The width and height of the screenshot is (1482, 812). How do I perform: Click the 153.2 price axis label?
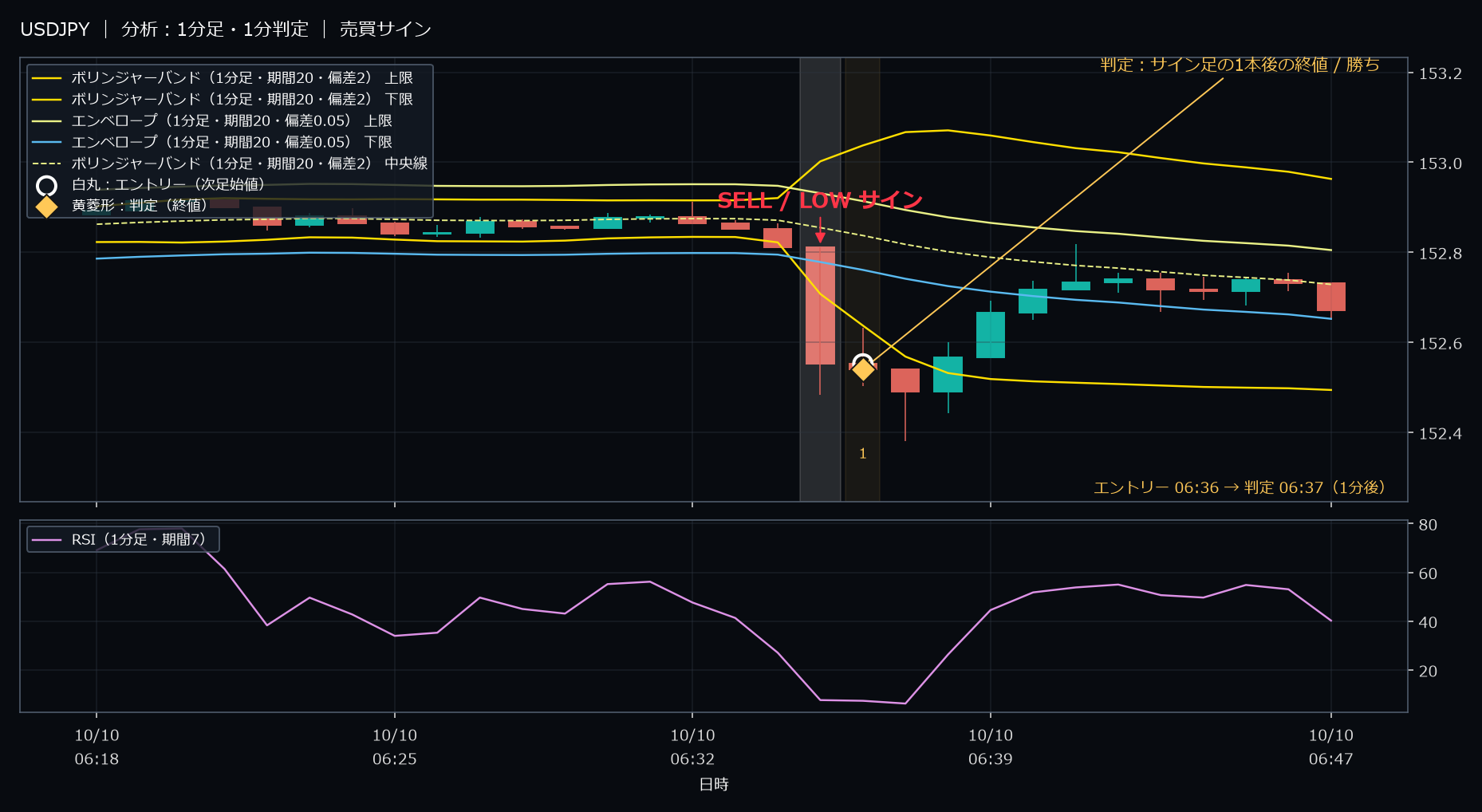pyautogui.click(x=1441, y=73)
